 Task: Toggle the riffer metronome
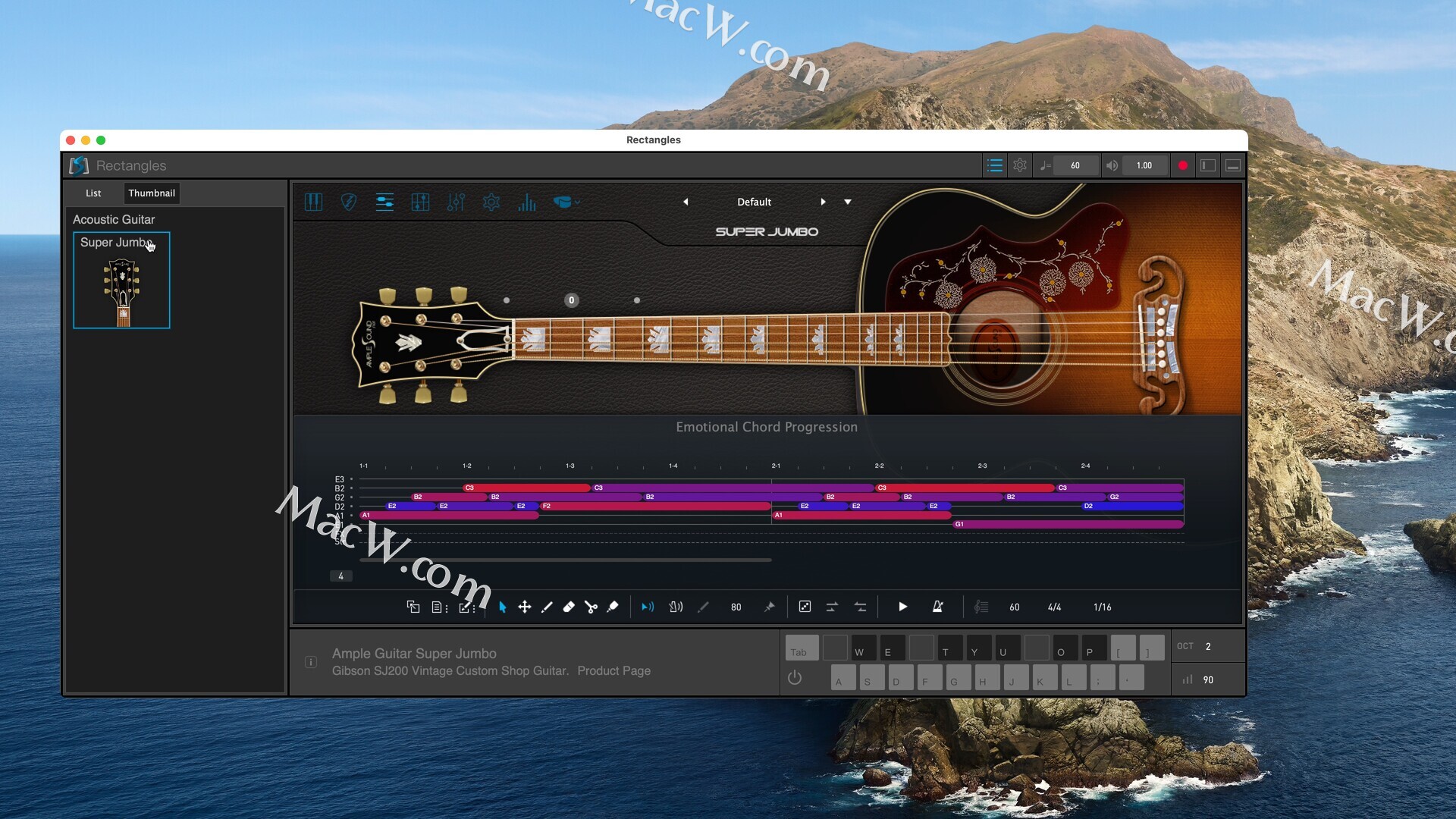point(937,607)
